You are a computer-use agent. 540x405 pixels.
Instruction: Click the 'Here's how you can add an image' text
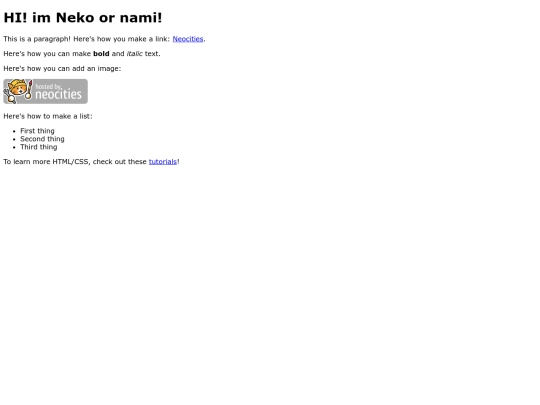pyautogui.click(x=62, y=69)
